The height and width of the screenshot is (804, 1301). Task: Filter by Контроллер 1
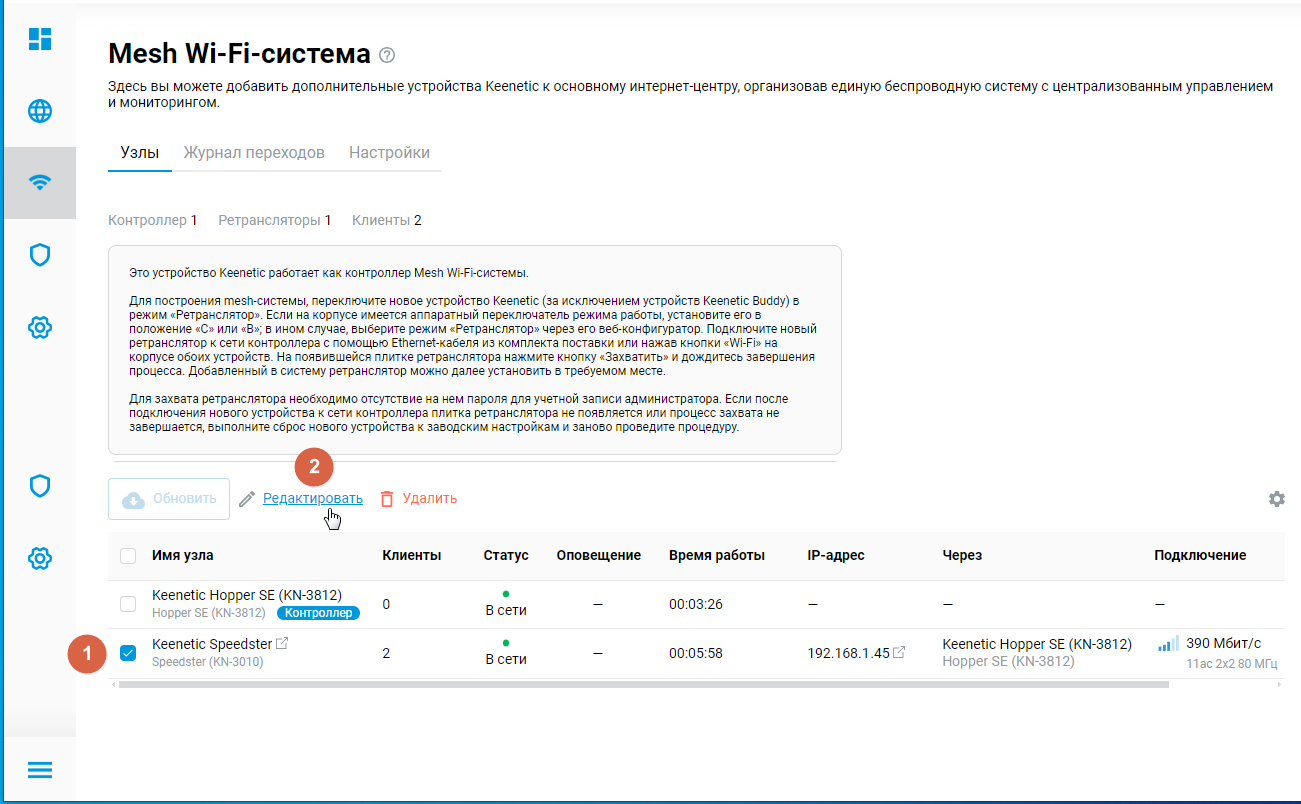pos(152,220)
